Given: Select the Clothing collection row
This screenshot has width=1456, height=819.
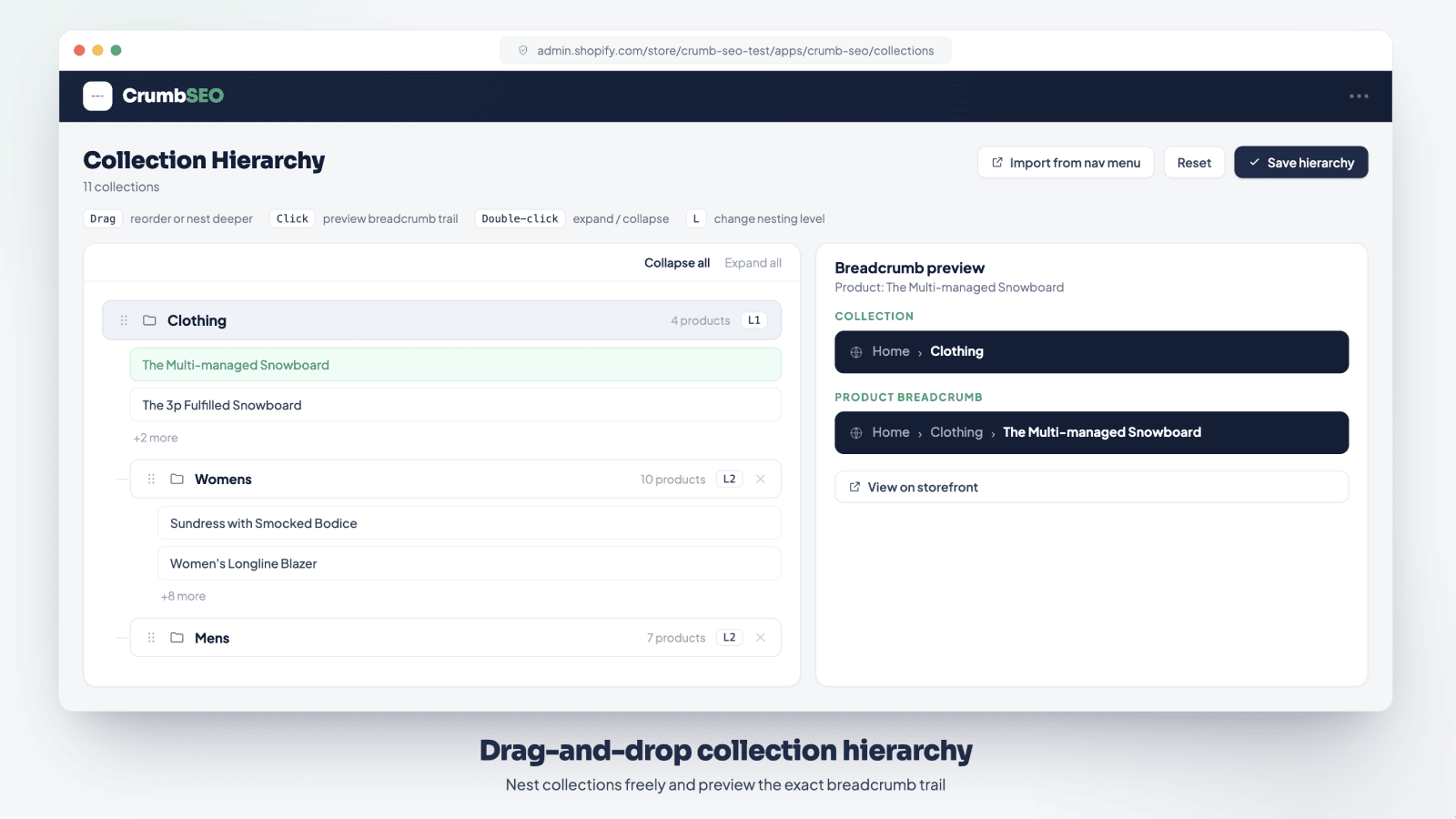Looking at the screenshot, I should pyautogui.click(x=441, y=320).
